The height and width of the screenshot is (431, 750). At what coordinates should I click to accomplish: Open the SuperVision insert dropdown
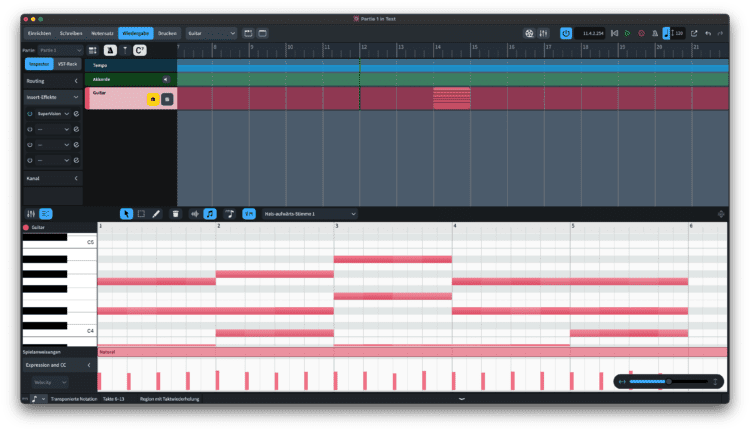tap(53, 114)
